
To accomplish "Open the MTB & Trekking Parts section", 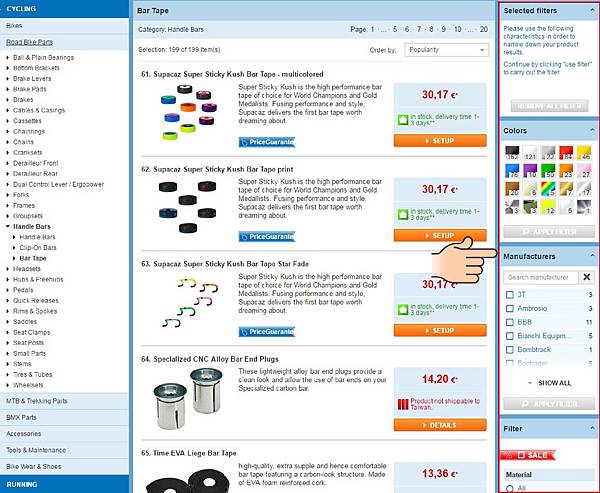I will [x=64, y=401].
